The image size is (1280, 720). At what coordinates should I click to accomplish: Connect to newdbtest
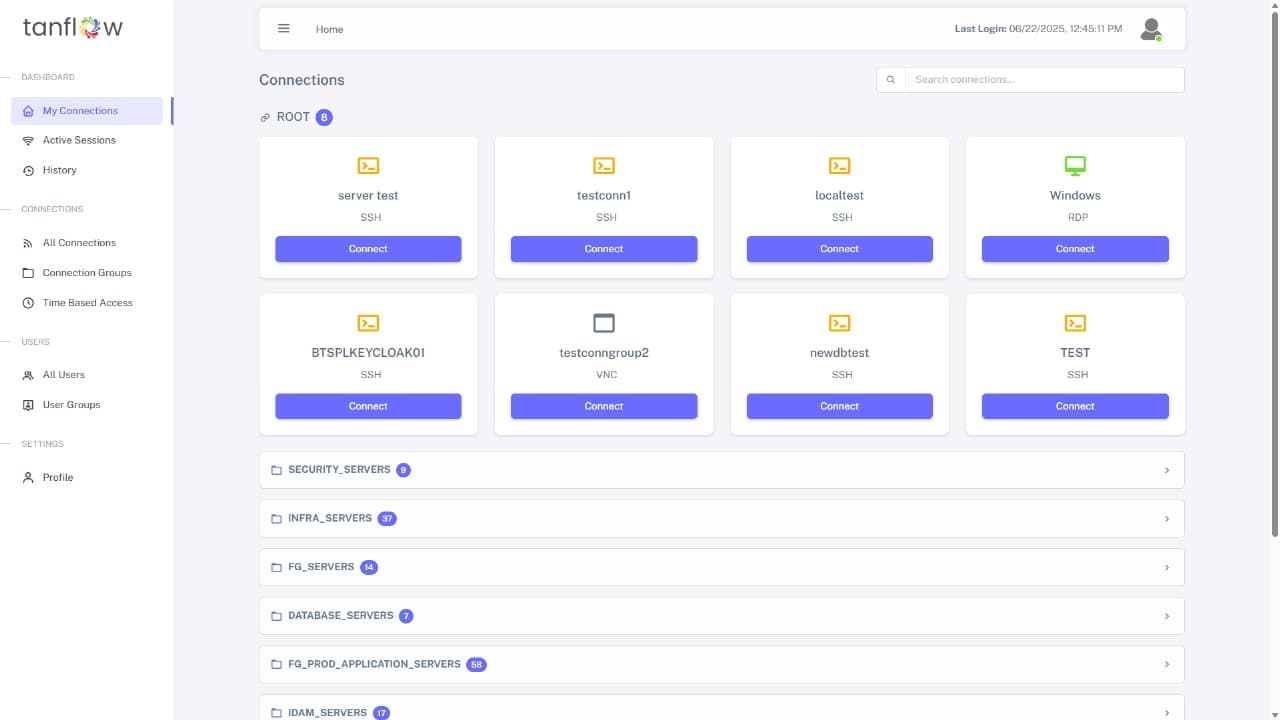point(840,406)
